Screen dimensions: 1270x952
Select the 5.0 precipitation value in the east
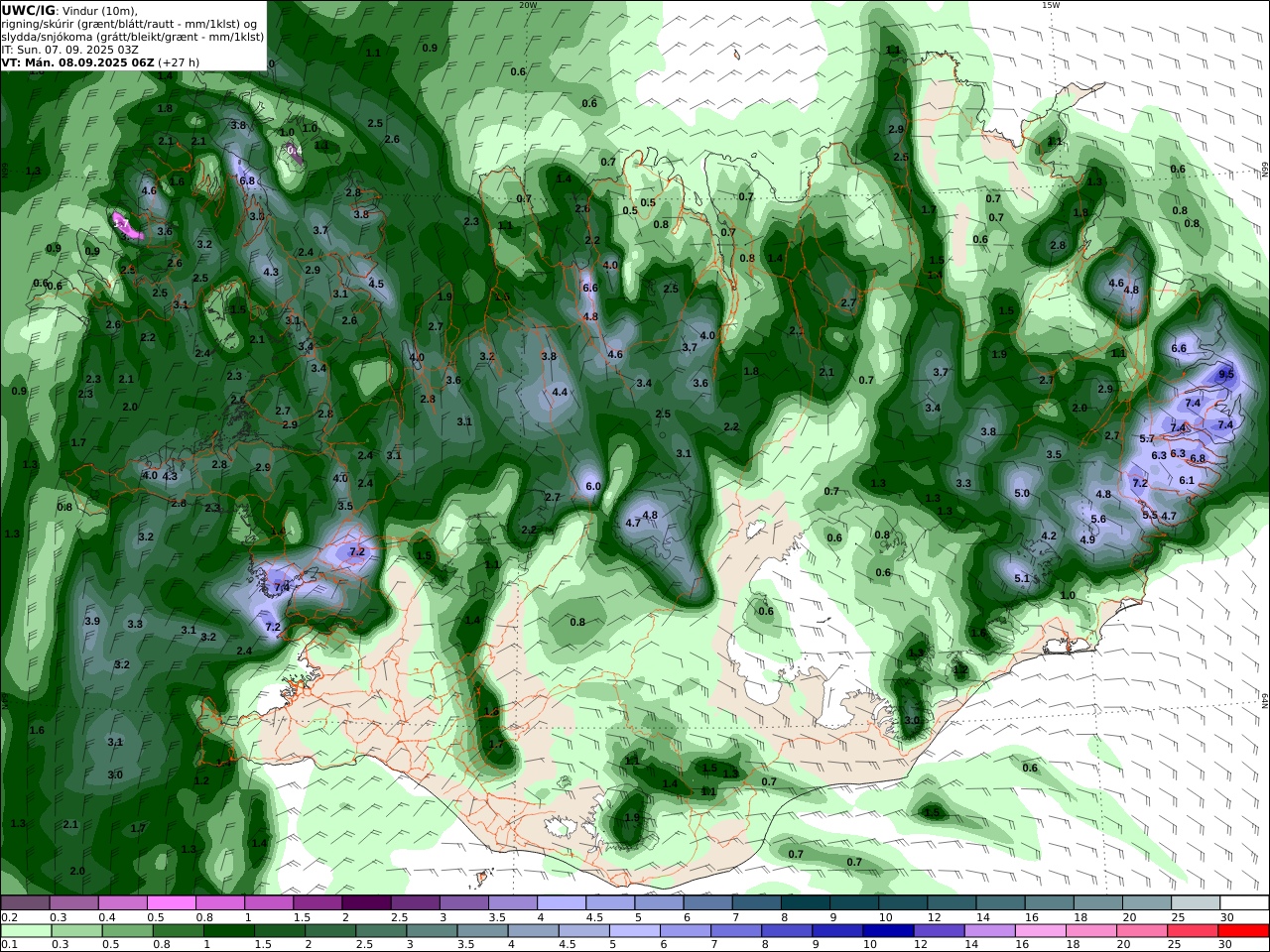pos(1022,493)
